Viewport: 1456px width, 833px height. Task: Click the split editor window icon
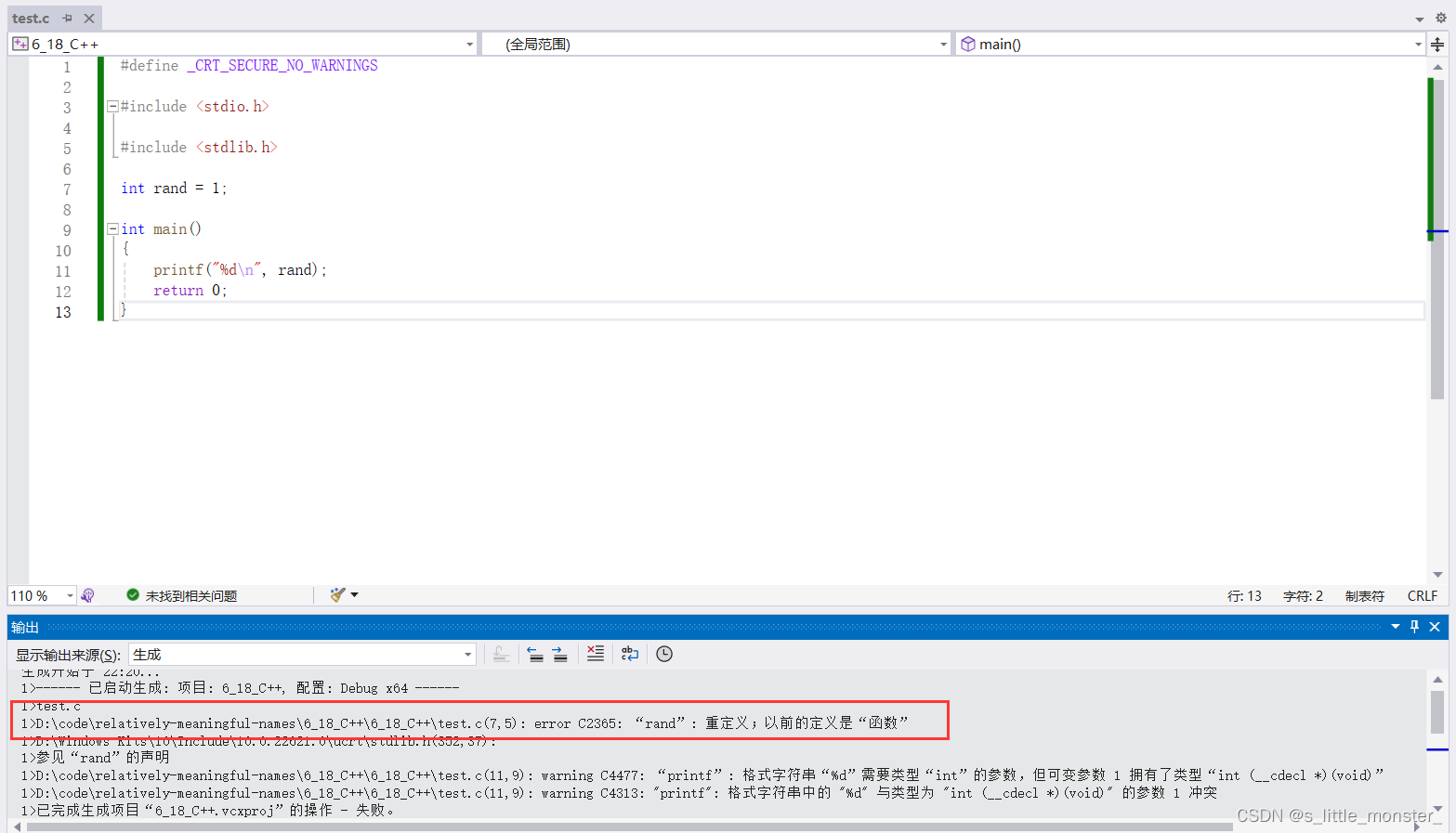pos(1437,44)
